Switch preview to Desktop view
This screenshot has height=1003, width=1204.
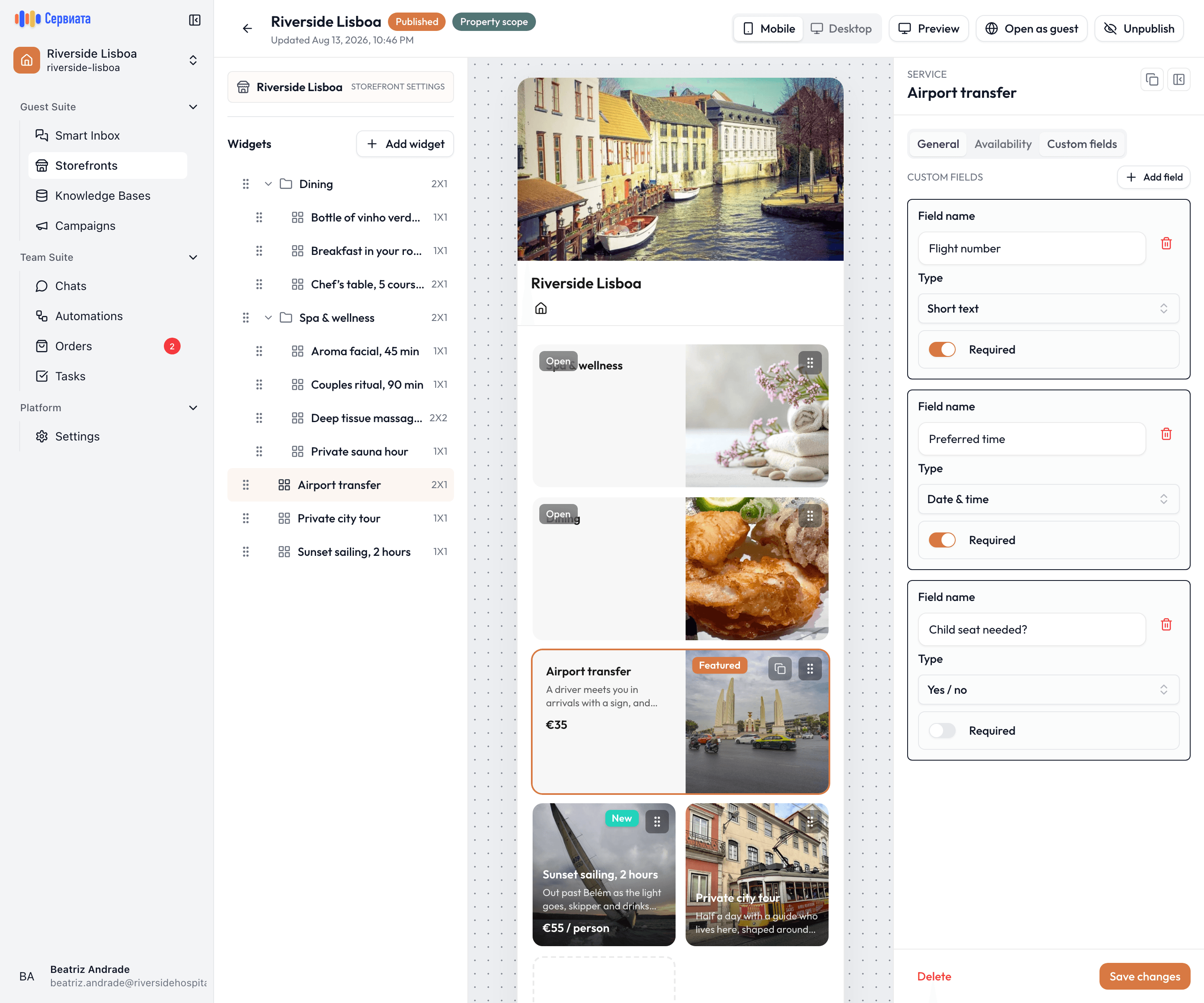[x=841, y=29]
